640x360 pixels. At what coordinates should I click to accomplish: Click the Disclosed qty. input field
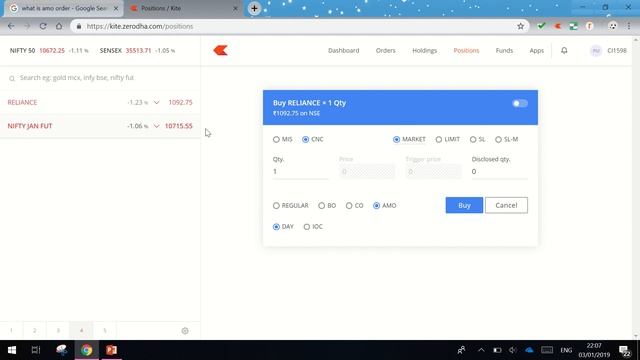click(500, 171)
